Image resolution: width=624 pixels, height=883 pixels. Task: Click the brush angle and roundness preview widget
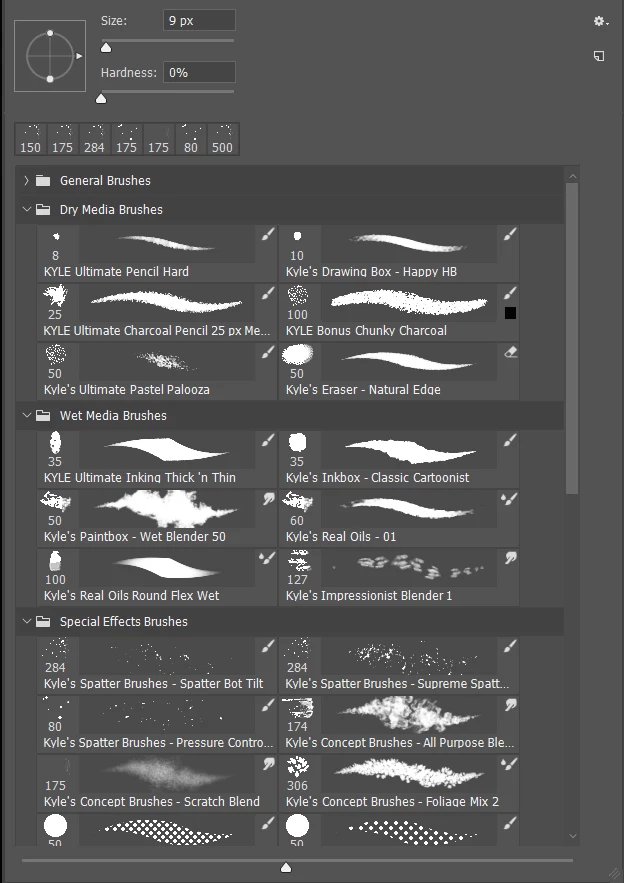click(50, 56)
